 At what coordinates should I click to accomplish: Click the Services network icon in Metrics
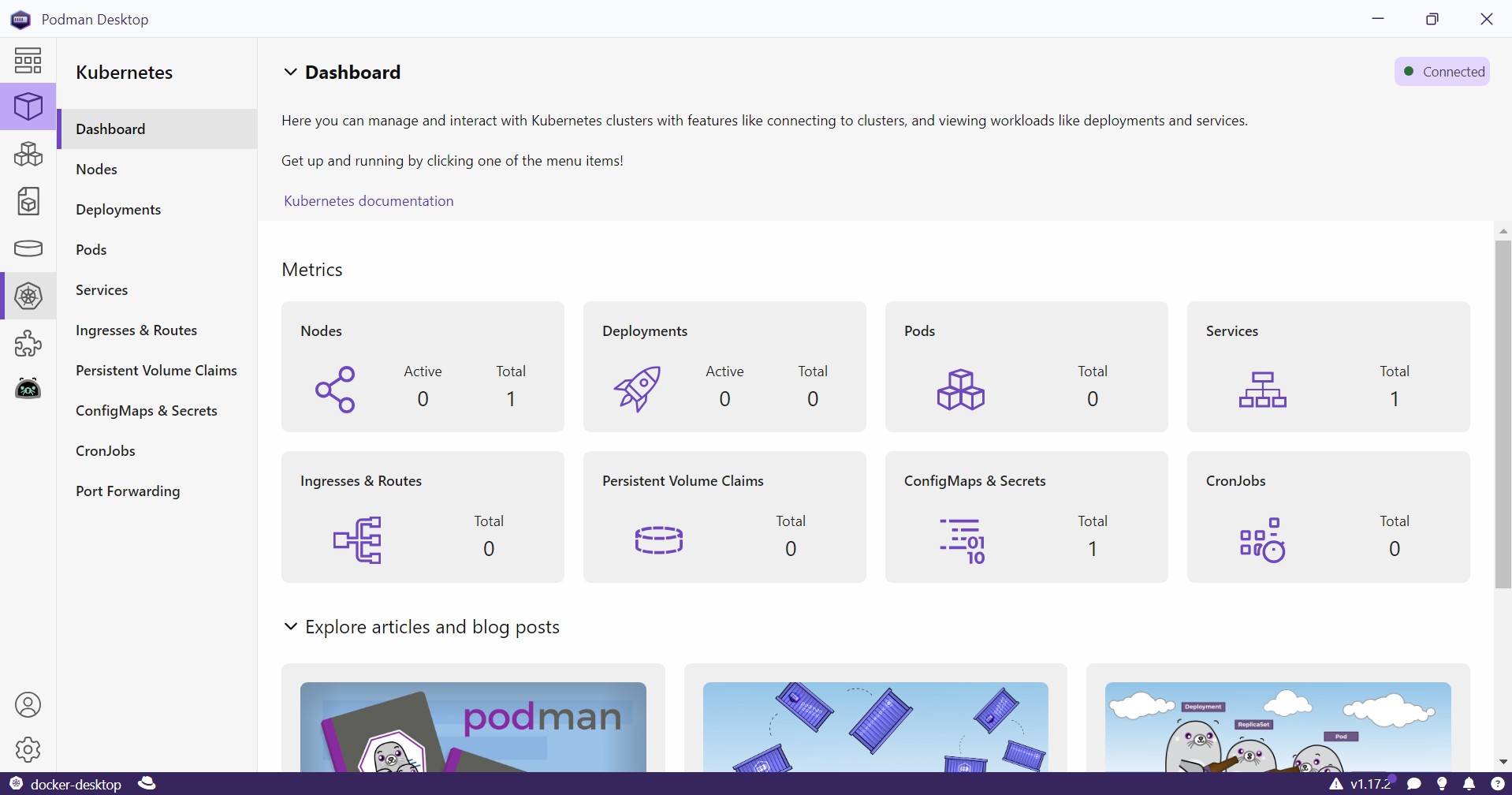(1262, 389)
